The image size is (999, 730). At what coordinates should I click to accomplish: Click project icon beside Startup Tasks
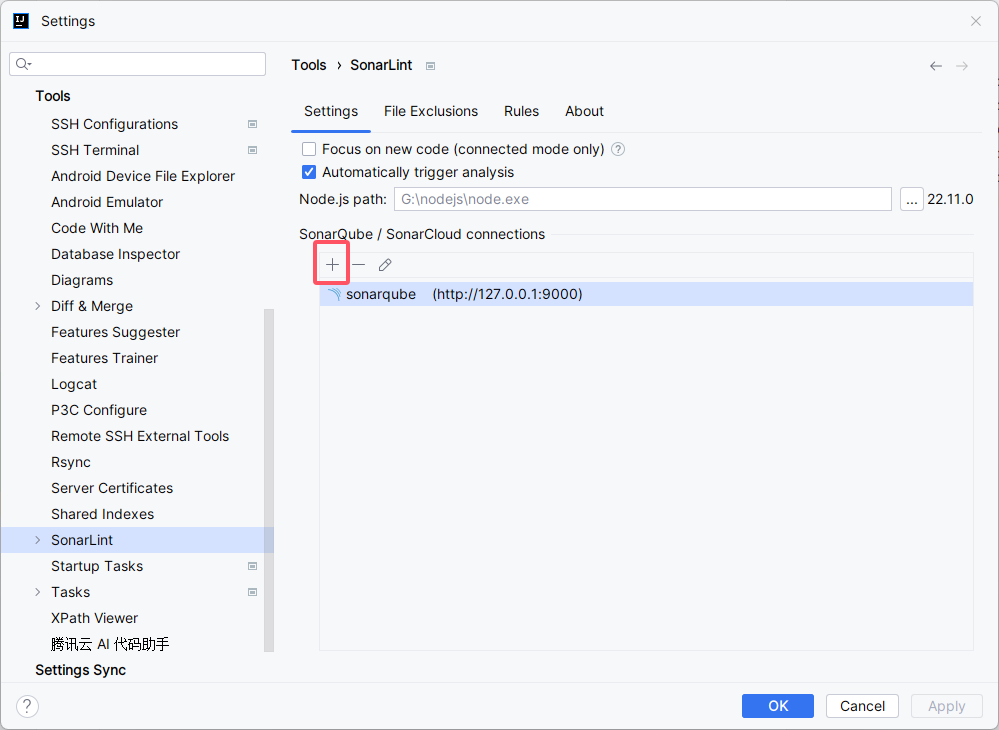[252, 566]
